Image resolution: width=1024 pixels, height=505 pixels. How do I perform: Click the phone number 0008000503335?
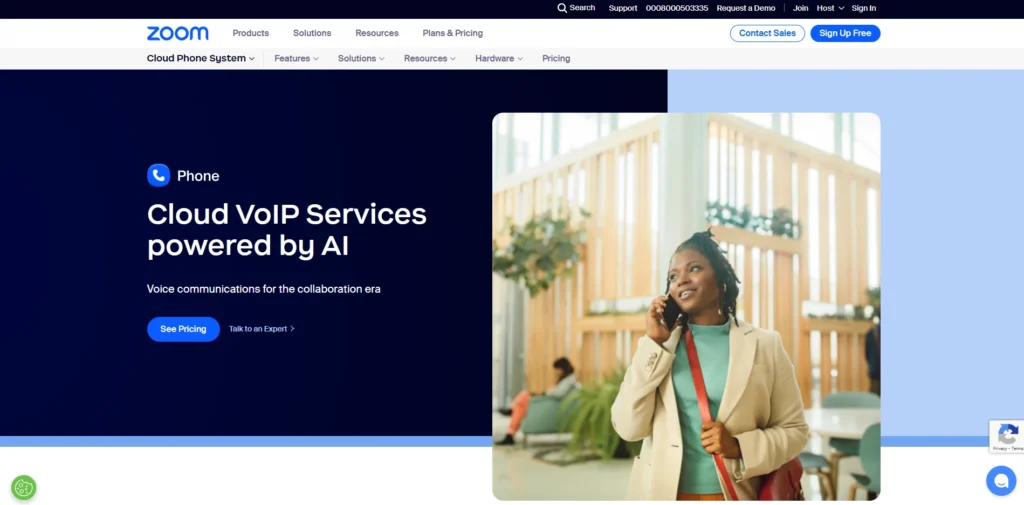(677, 8)
